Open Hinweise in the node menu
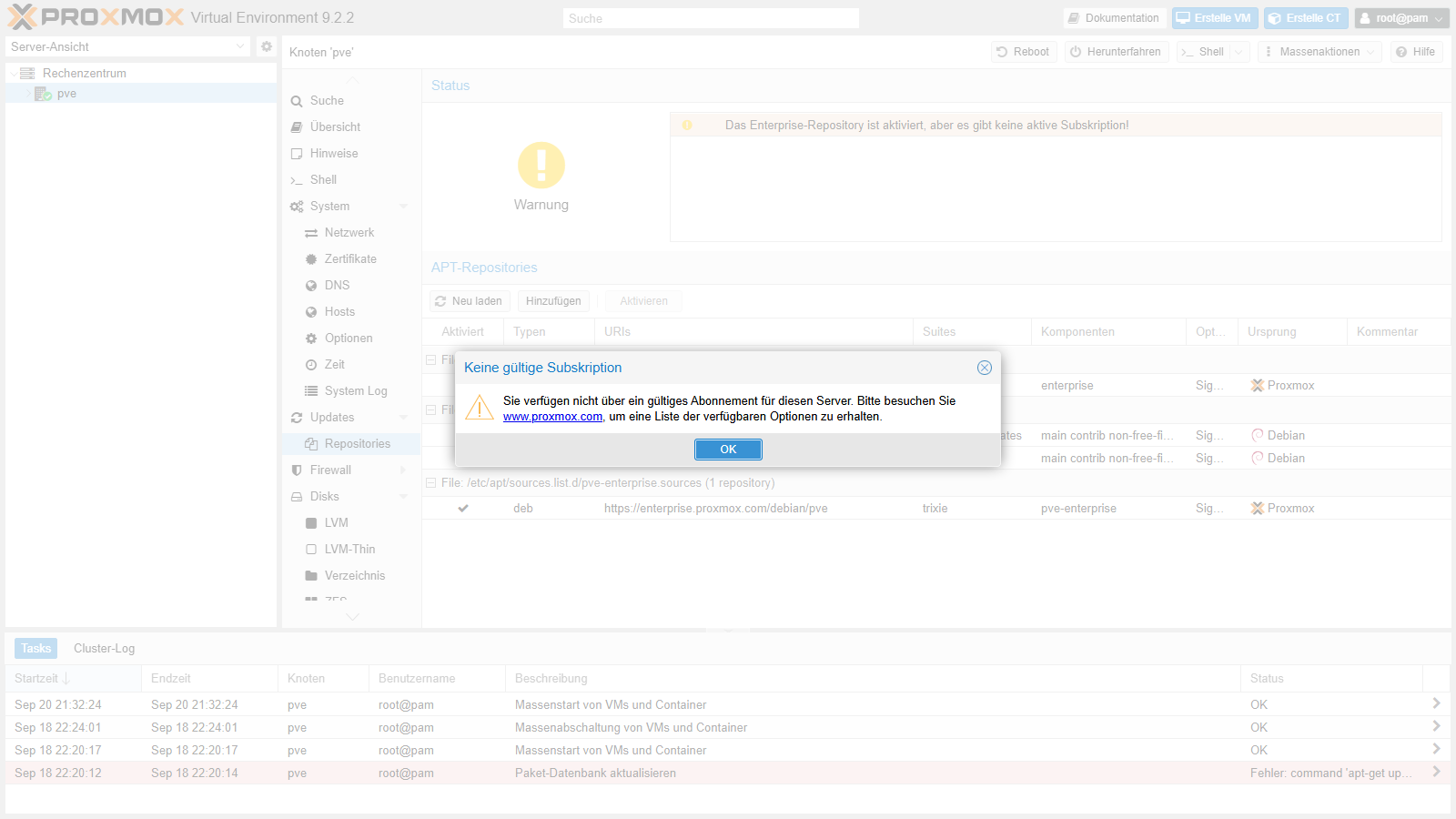Screen dimensions: 1456x819 pos(334,154)
